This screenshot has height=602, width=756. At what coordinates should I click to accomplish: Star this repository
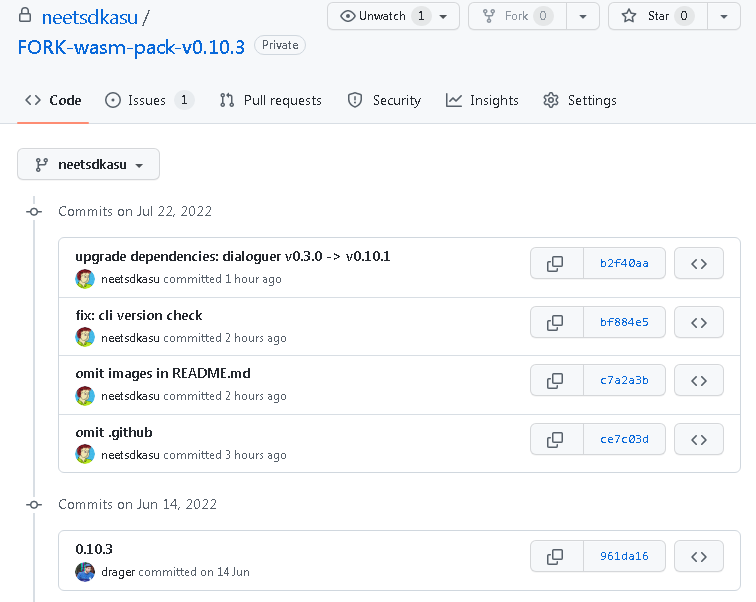click(x=658, y=16)
